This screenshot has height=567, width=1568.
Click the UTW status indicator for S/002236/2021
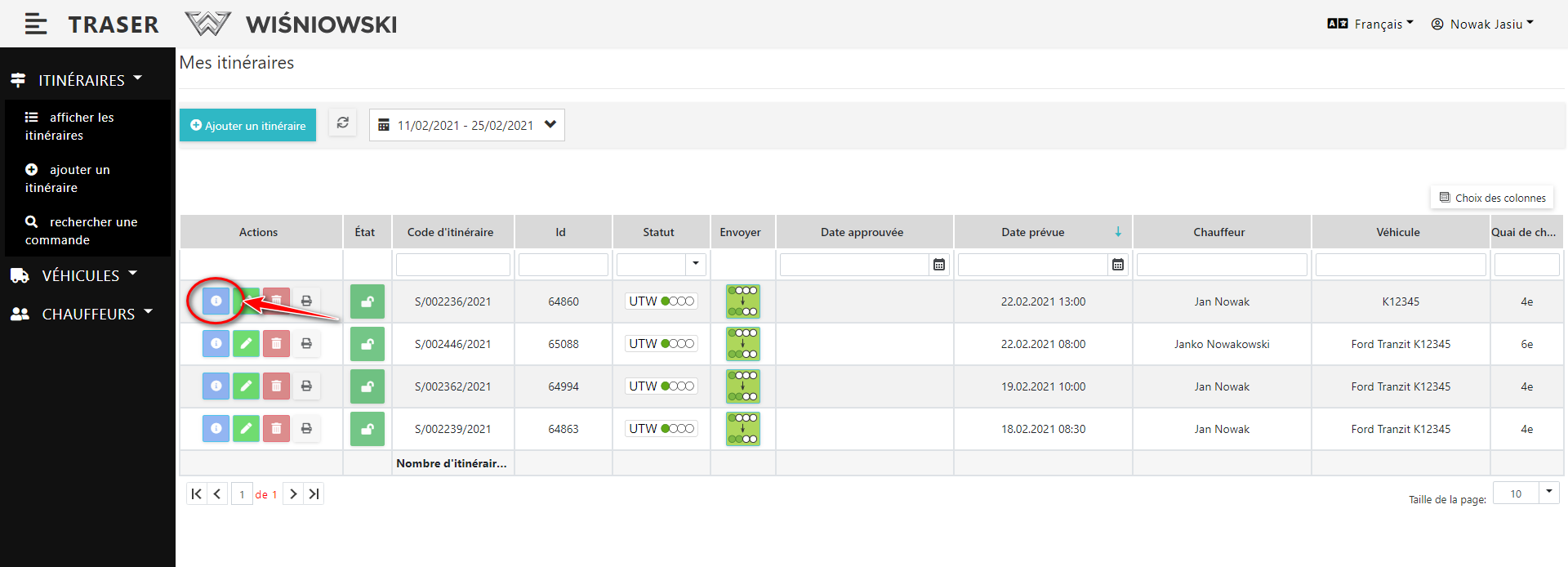661,301
